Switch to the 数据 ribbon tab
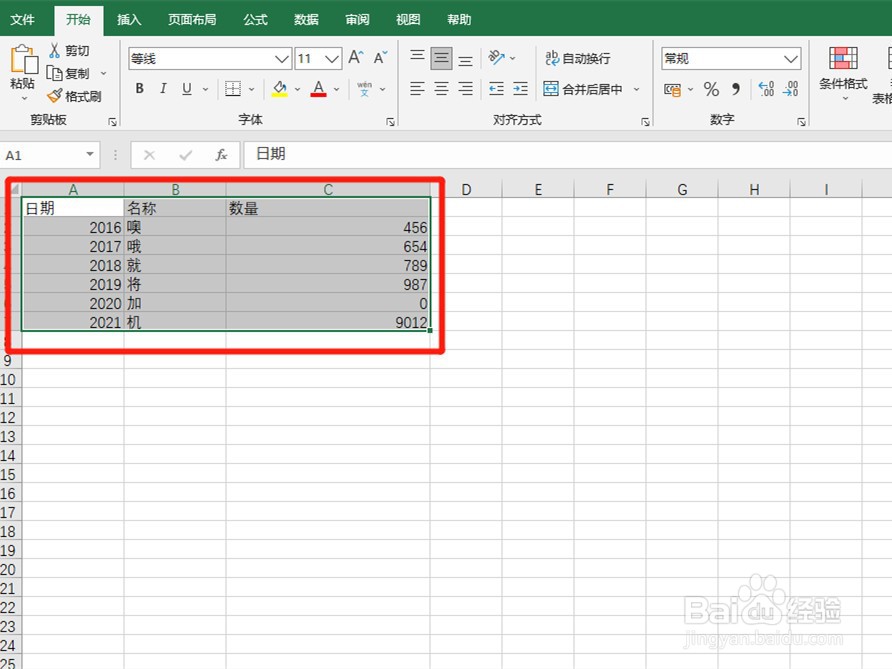This screenshot has height=669, width=892. [305, 19]
